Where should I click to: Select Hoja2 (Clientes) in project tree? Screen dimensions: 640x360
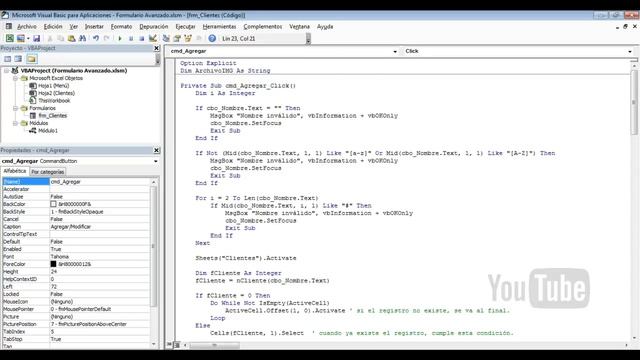click(x=56, y=93)
